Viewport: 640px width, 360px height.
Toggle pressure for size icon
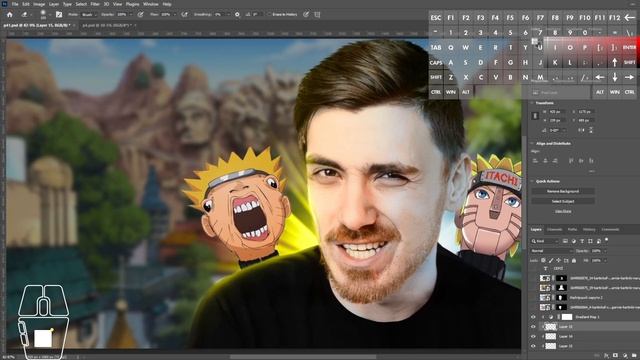tap(306, 14)
